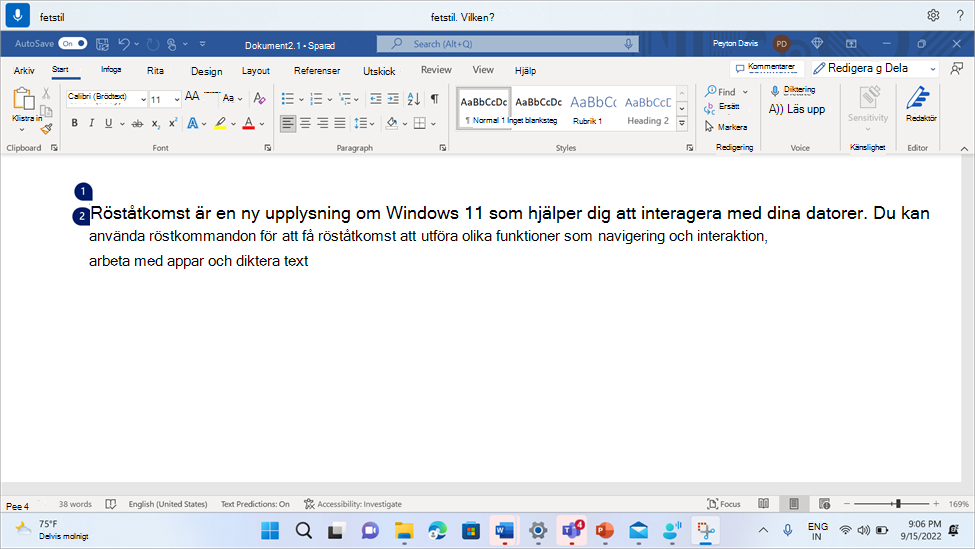Viewport: 975px width, 549px height.
Task: Click the Ersätt replace button
Action: coord(722,108)
